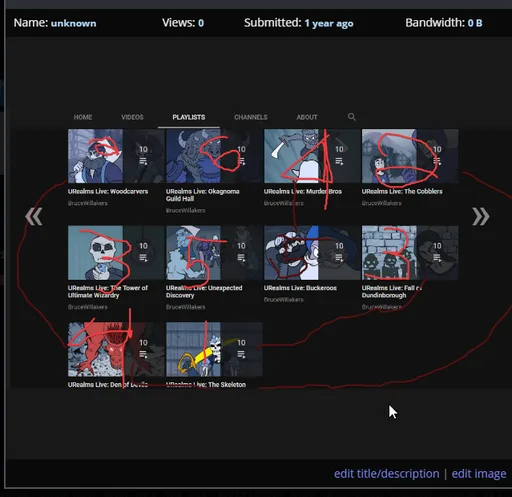Select the PLAYLISTS tab
The height and width of the screenshot is (497, 512).
(x=189, y=117)
